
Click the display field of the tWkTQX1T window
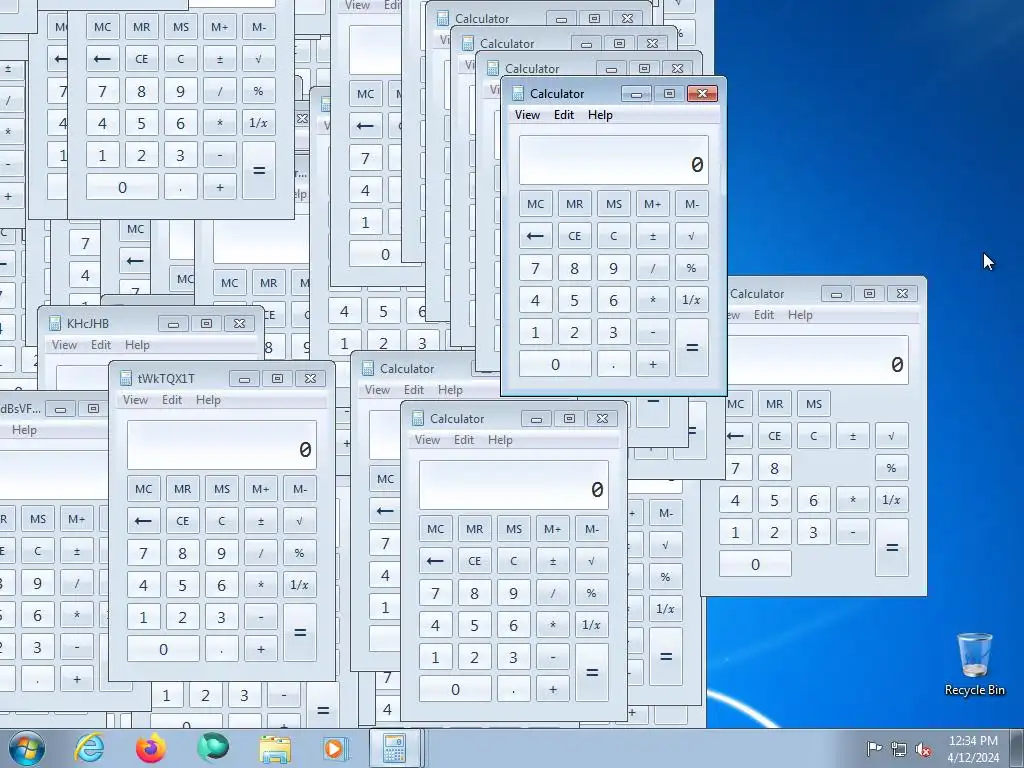pos(222,445)
